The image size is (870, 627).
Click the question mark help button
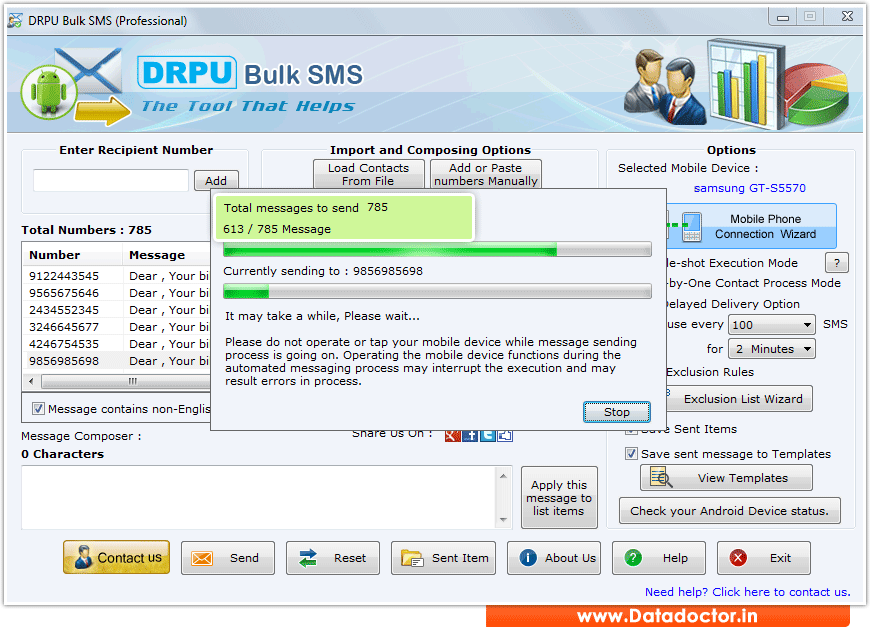837,262
